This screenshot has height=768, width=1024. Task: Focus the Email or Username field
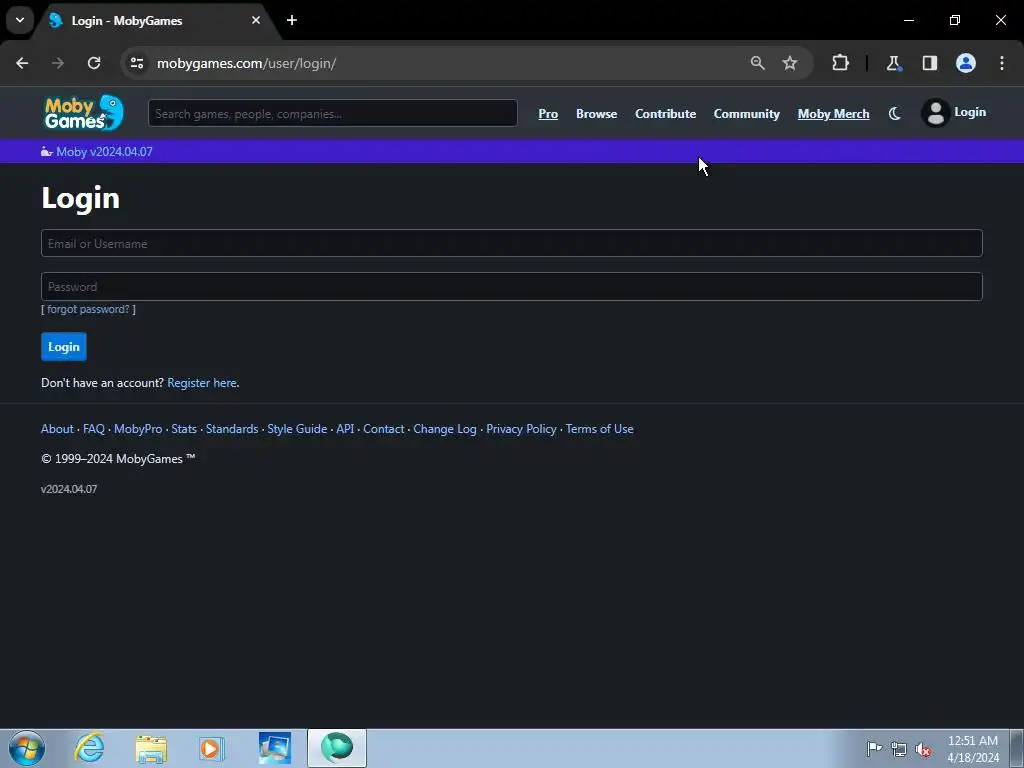[x=511, y=243]
